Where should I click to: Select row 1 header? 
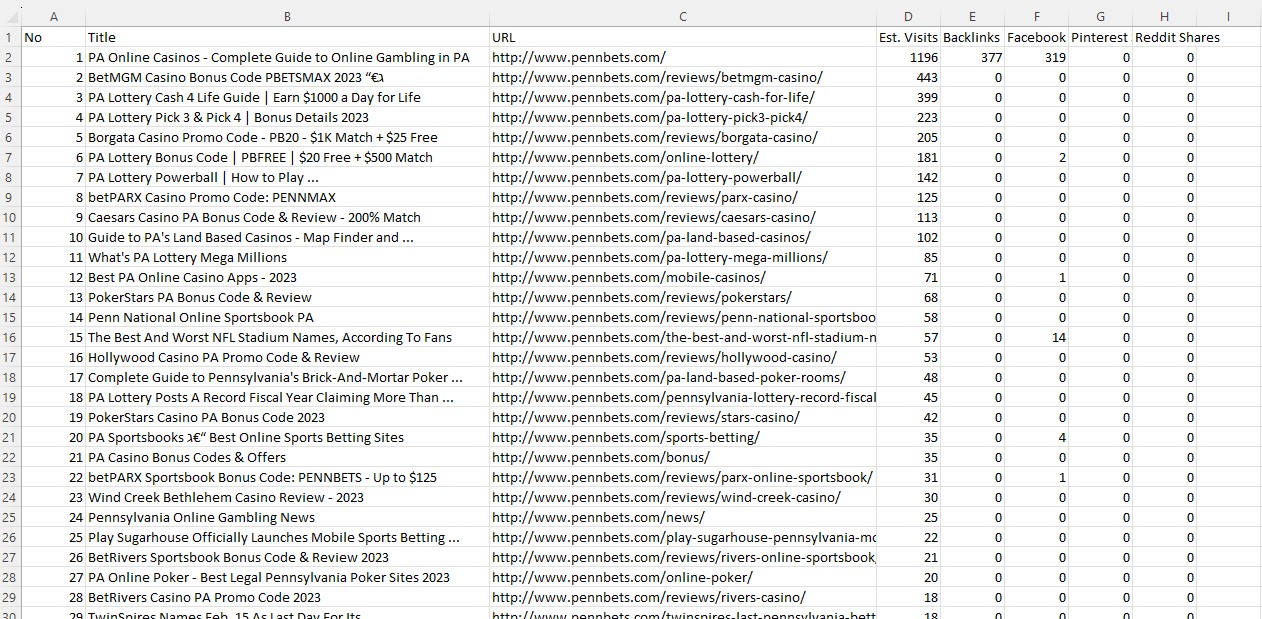click(x=11, y=37)
